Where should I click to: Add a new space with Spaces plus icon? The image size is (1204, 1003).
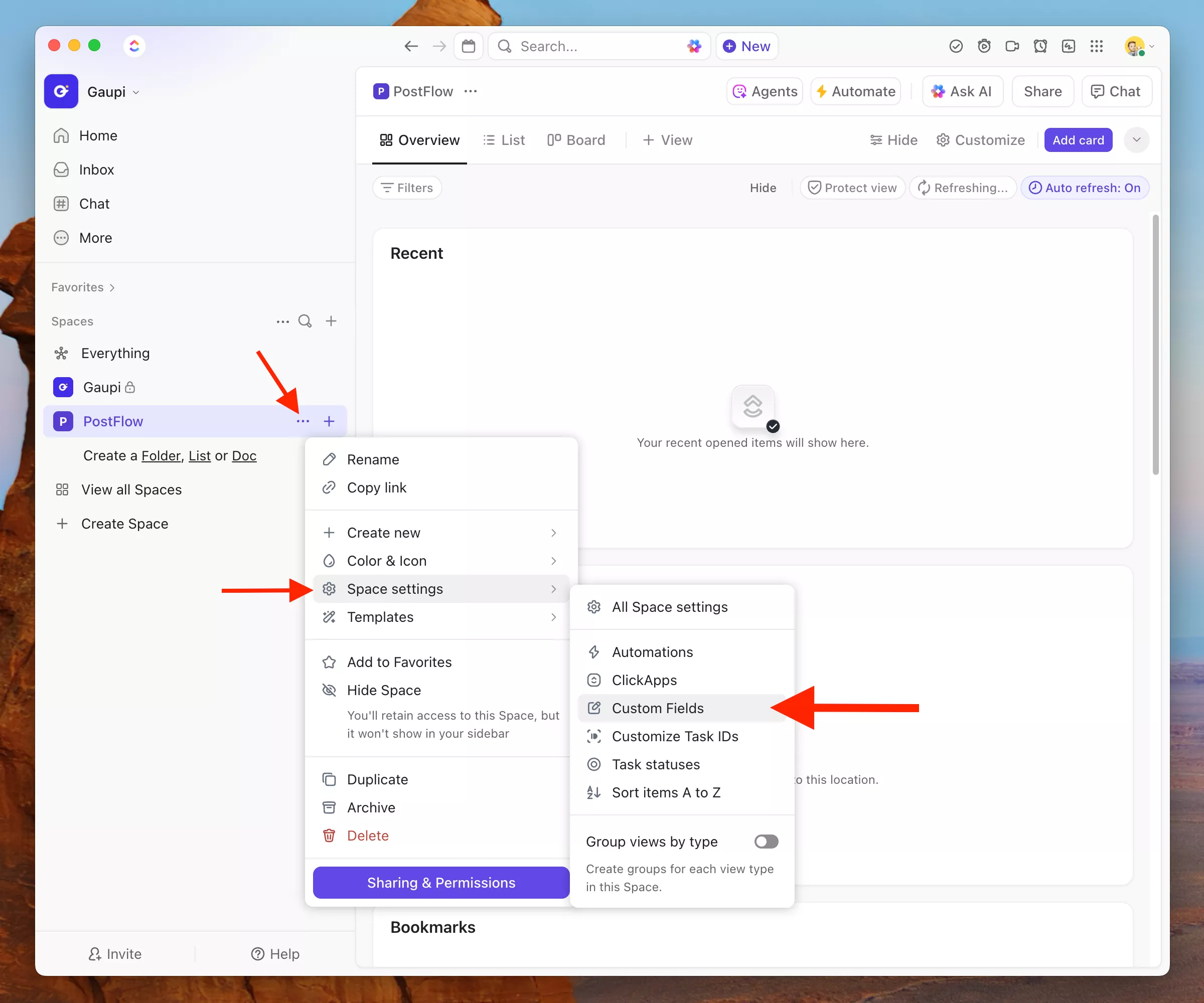331,321
